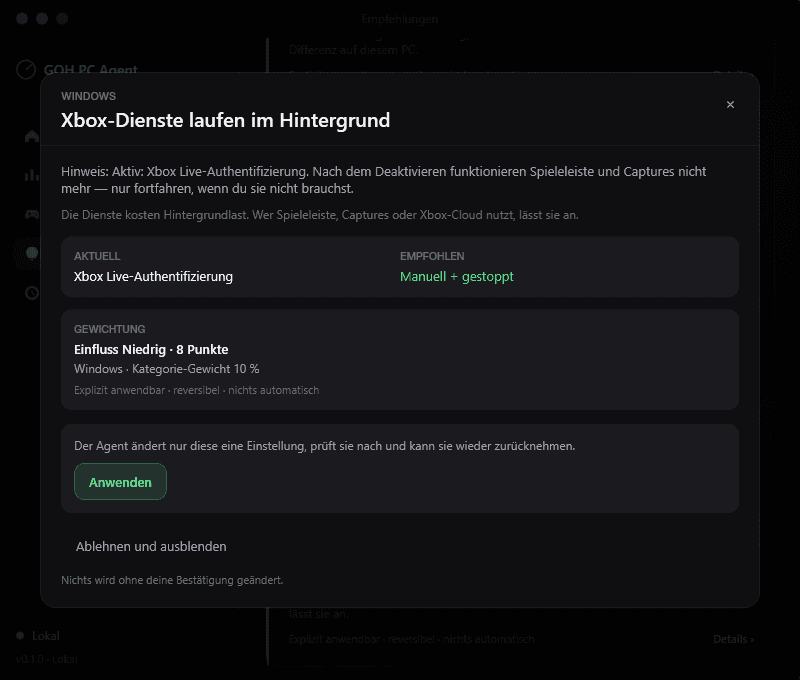Click the WINDOWS category label
This screenshot has height=680, width=800.
point(88,96)
